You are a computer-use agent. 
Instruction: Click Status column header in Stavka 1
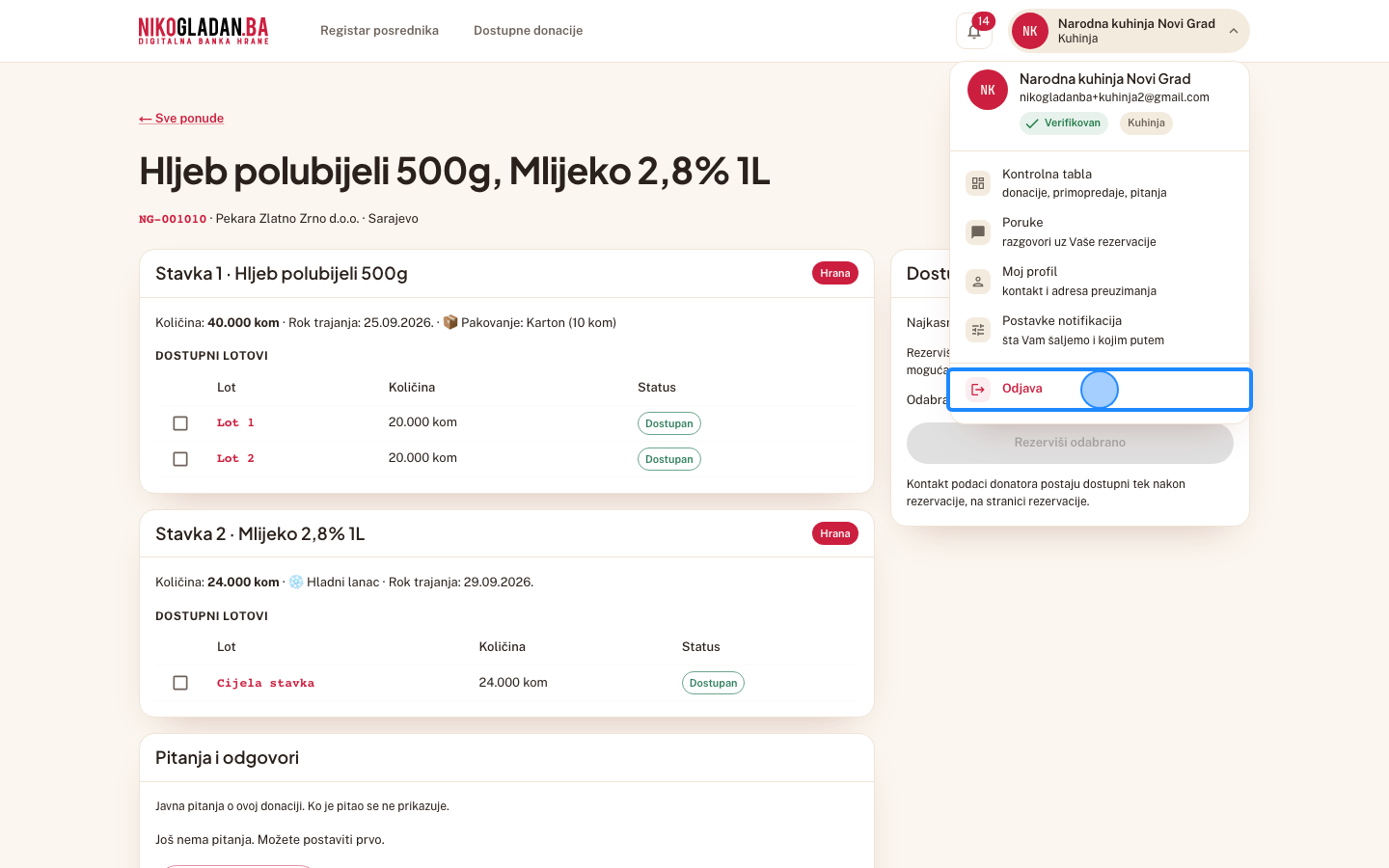(x=657, y=388)
